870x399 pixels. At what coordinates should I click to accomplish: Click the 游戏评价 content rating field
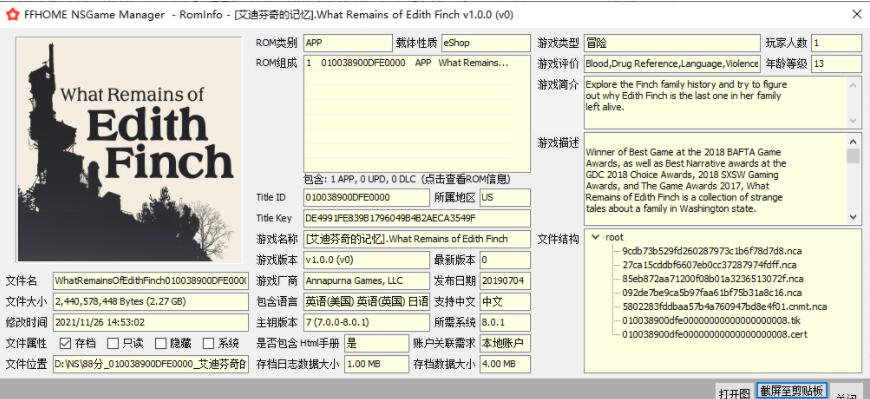(672, 64)
